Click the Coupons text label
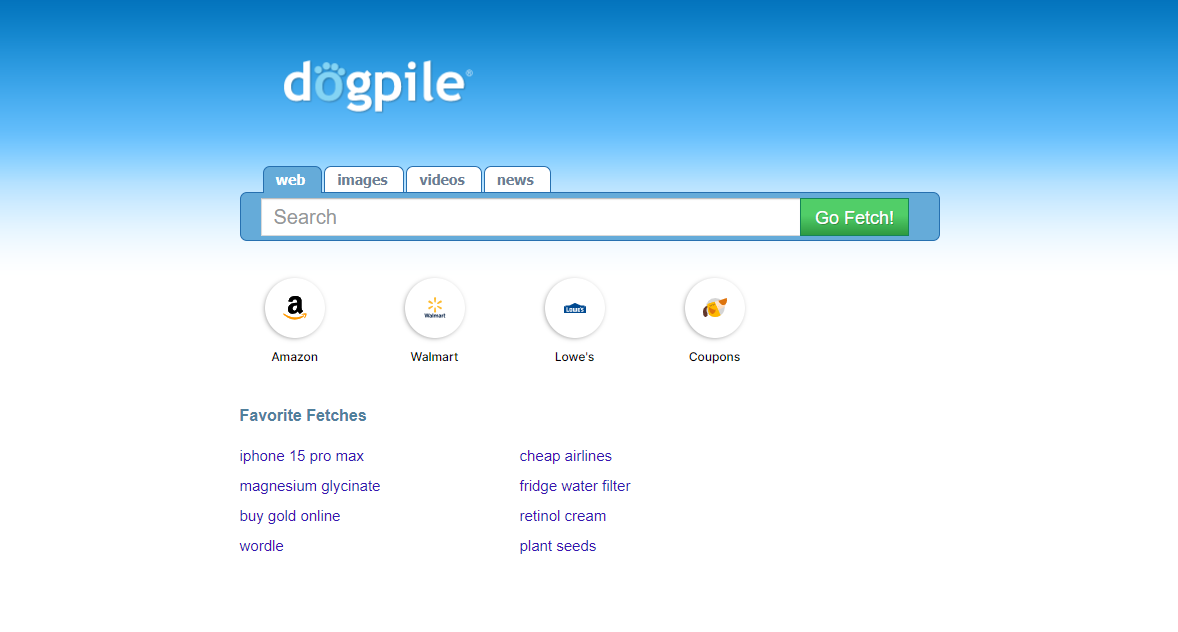The image size is (1178, 632). click(714, 357)
